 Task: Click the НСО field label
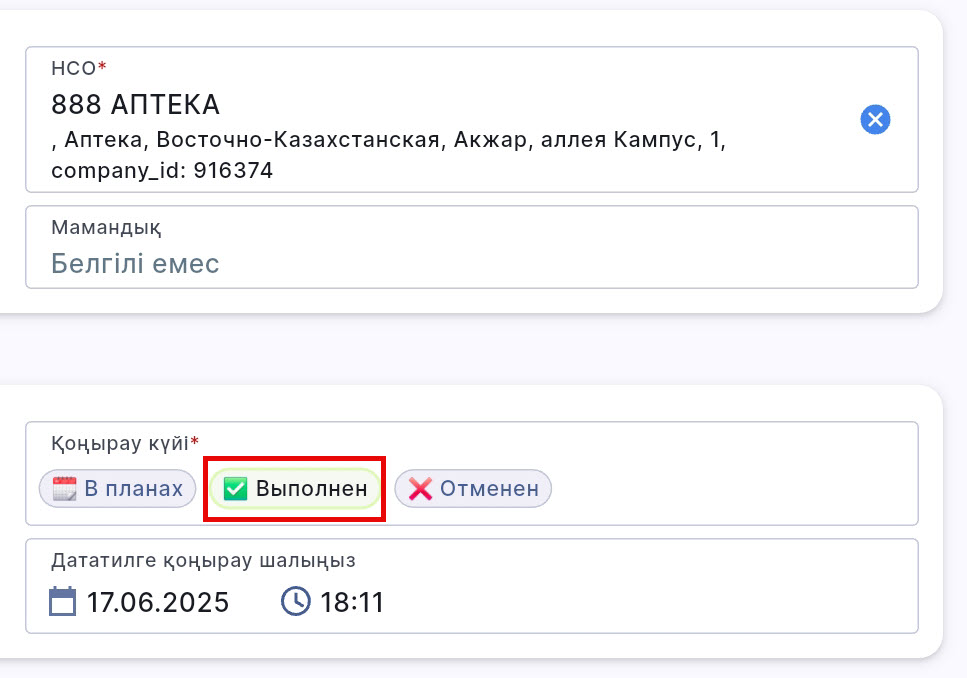[x=74, y=68]
